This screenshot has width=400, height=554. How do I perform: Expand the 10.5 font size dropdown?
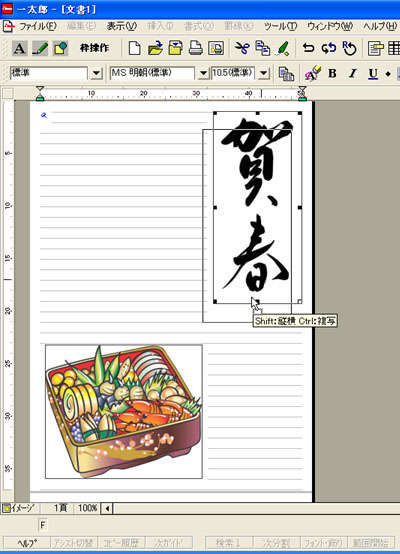coord(264,73)
